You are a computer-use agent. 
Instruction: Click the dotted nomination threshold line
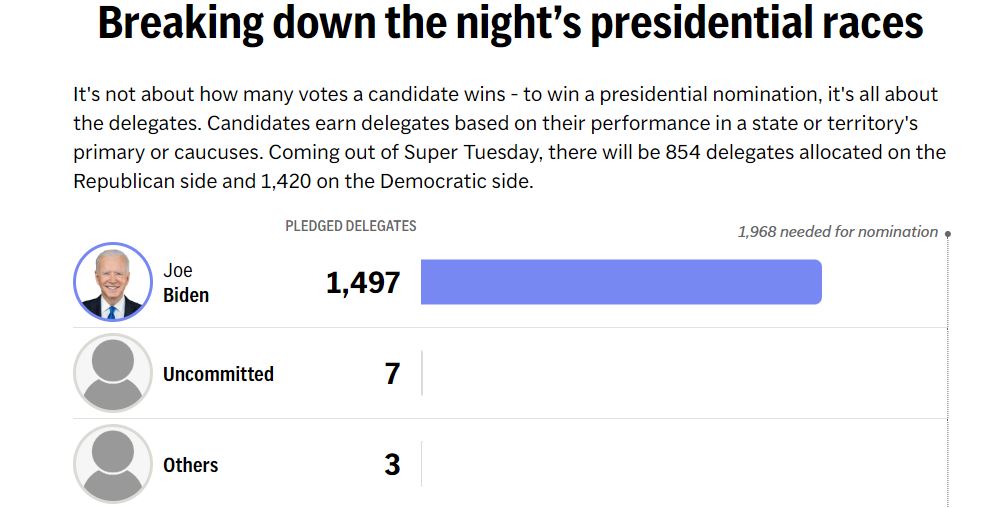(x=947, y=380)
